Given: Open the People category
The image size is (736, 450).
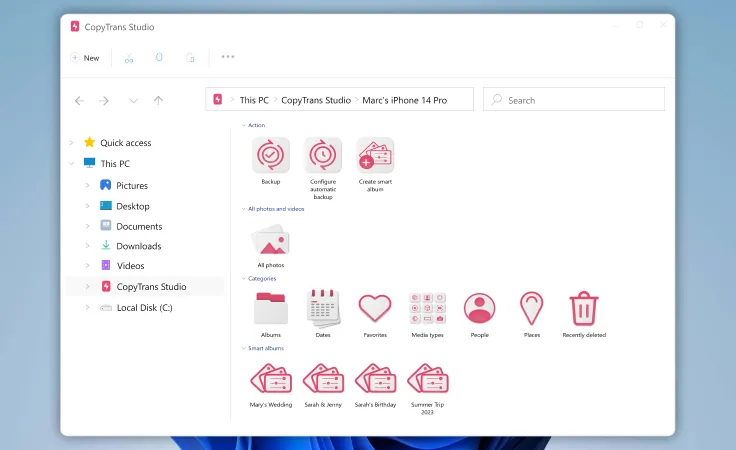Looking at the screenshot, I should coord(479,308).
